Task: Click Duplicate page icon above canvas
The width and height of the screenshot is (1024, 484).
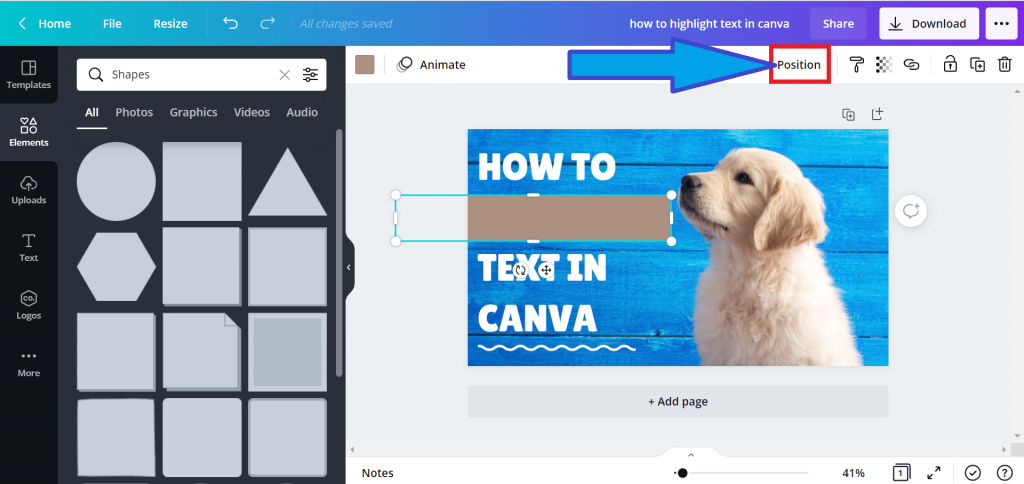Action: [848, 114]
